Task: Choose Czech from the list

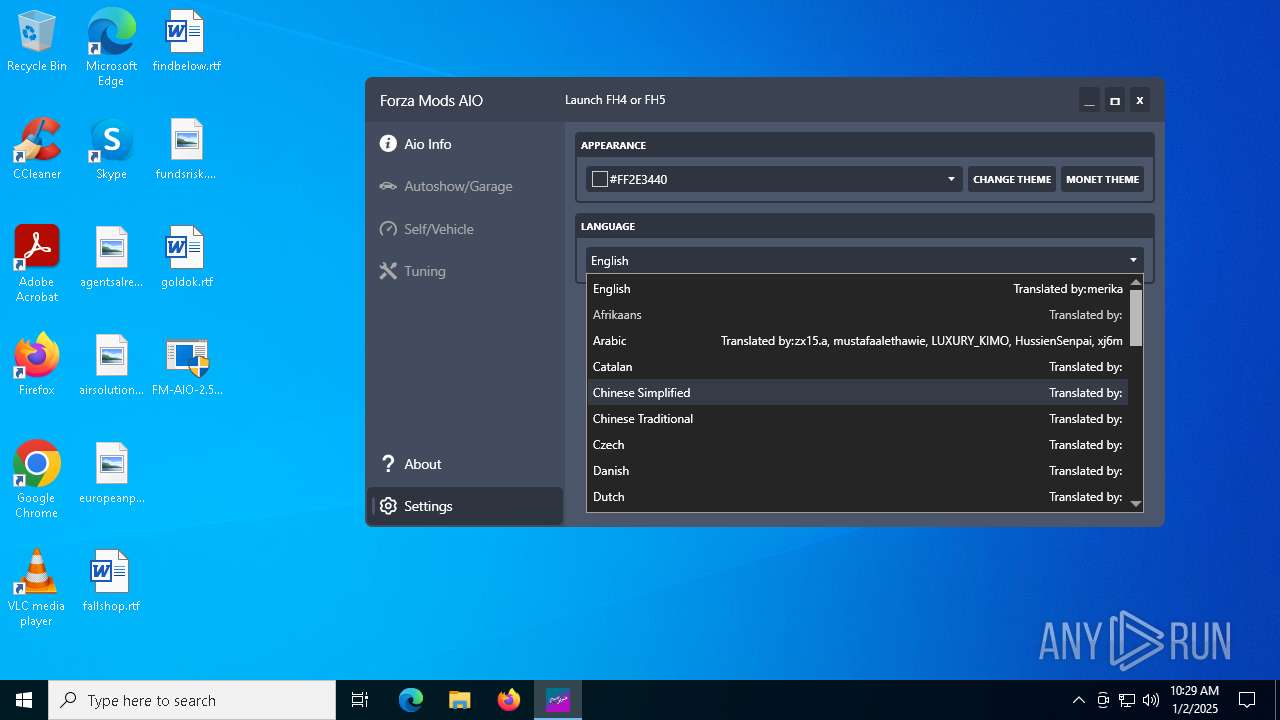Action: [x=857, y=445]
